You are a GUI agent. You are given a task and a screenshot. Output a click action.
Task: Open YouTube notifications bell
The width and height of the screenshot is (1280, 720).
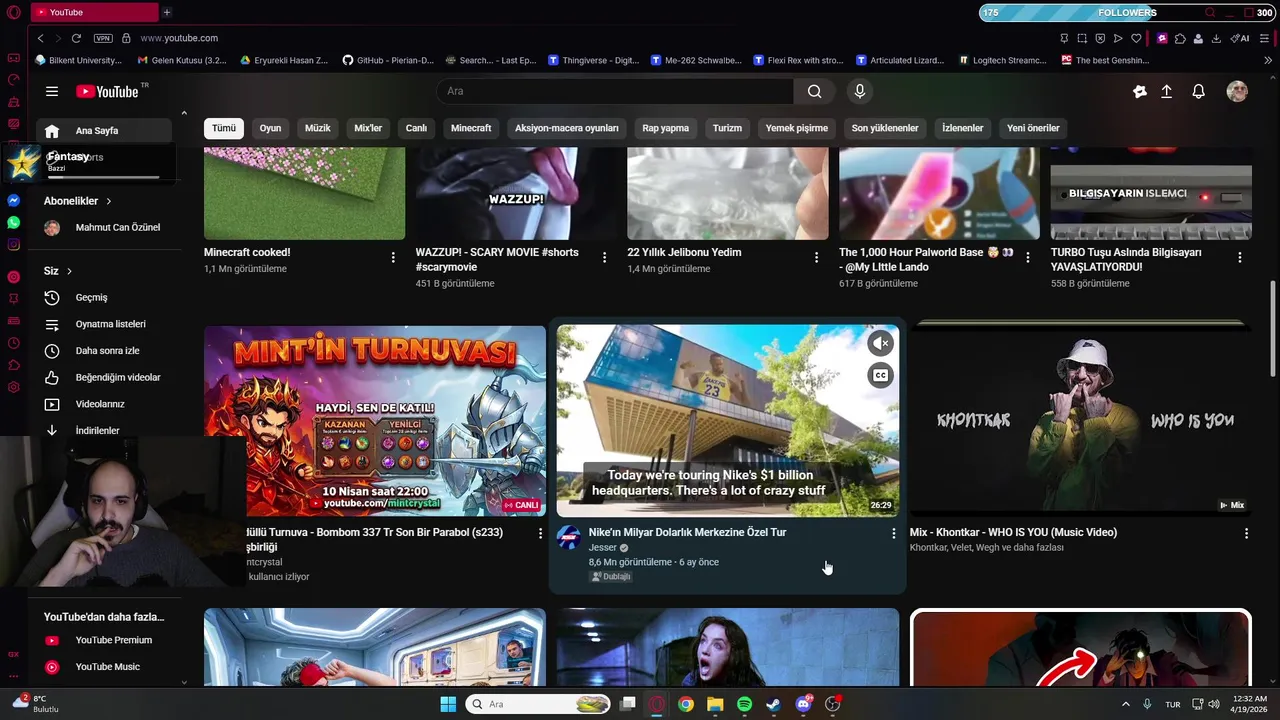point(1198,91)
